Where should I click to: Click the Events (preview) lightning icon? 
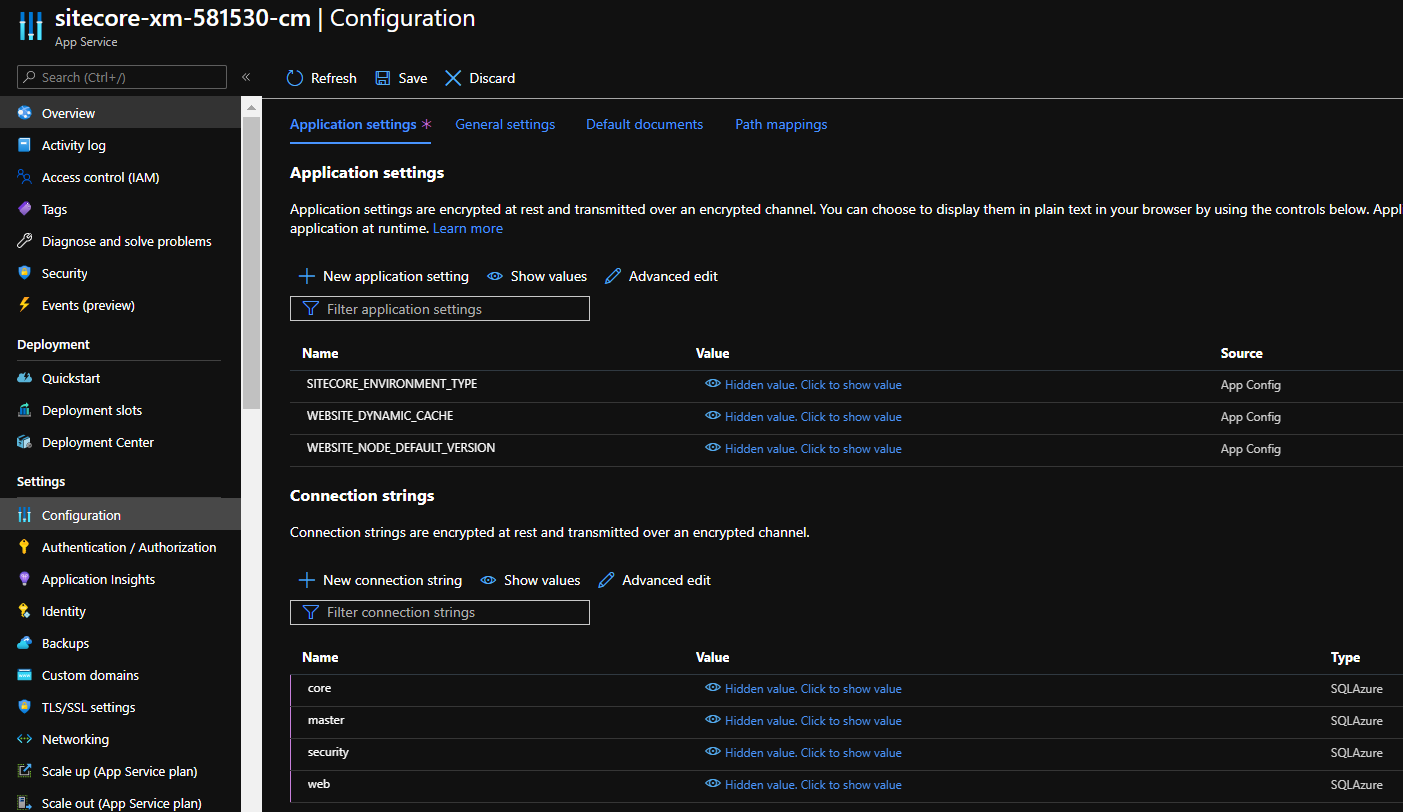(x=25, y=305)
